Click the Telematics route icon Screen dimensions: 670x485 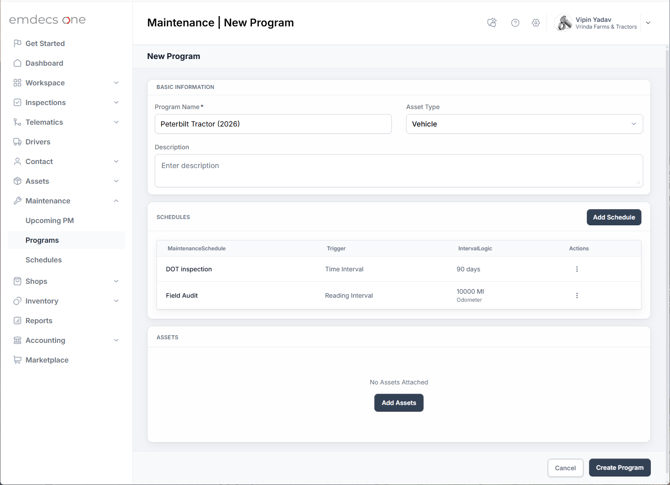pyautogui.click(x=17, y=122)
